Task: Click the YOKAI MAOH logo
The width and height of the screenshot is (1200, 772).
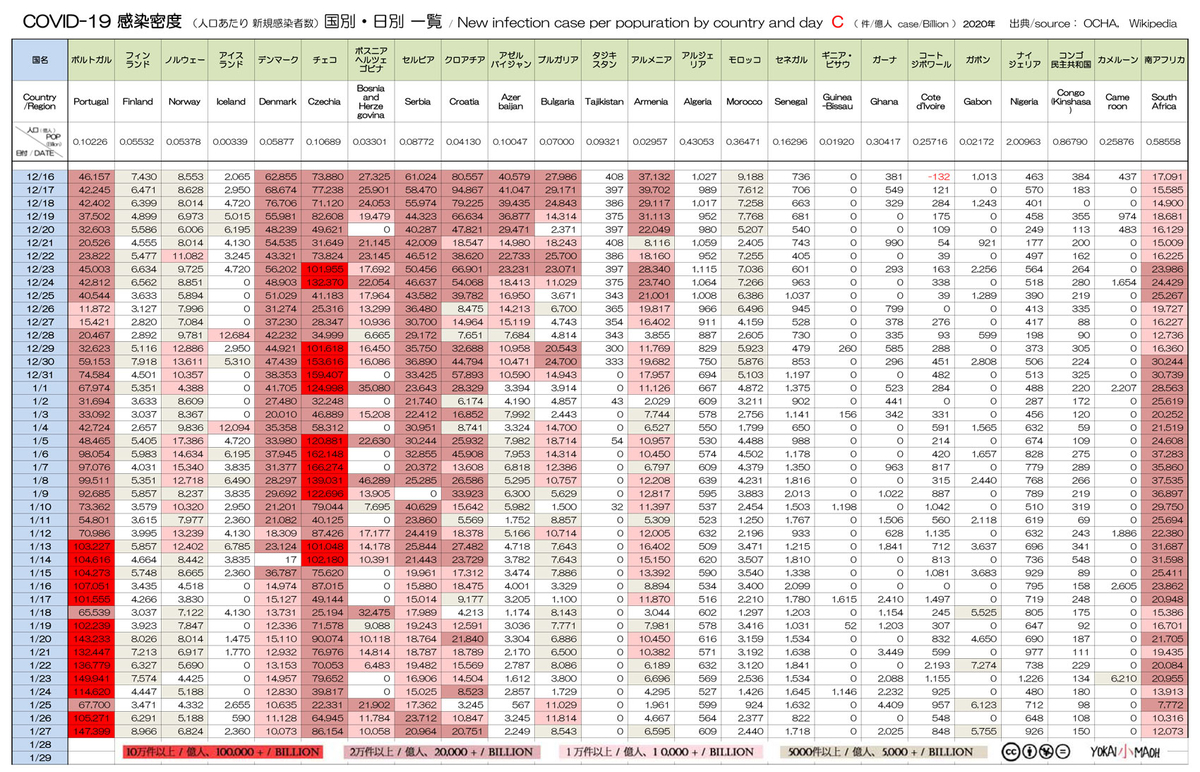Action: click(1127, 752)
